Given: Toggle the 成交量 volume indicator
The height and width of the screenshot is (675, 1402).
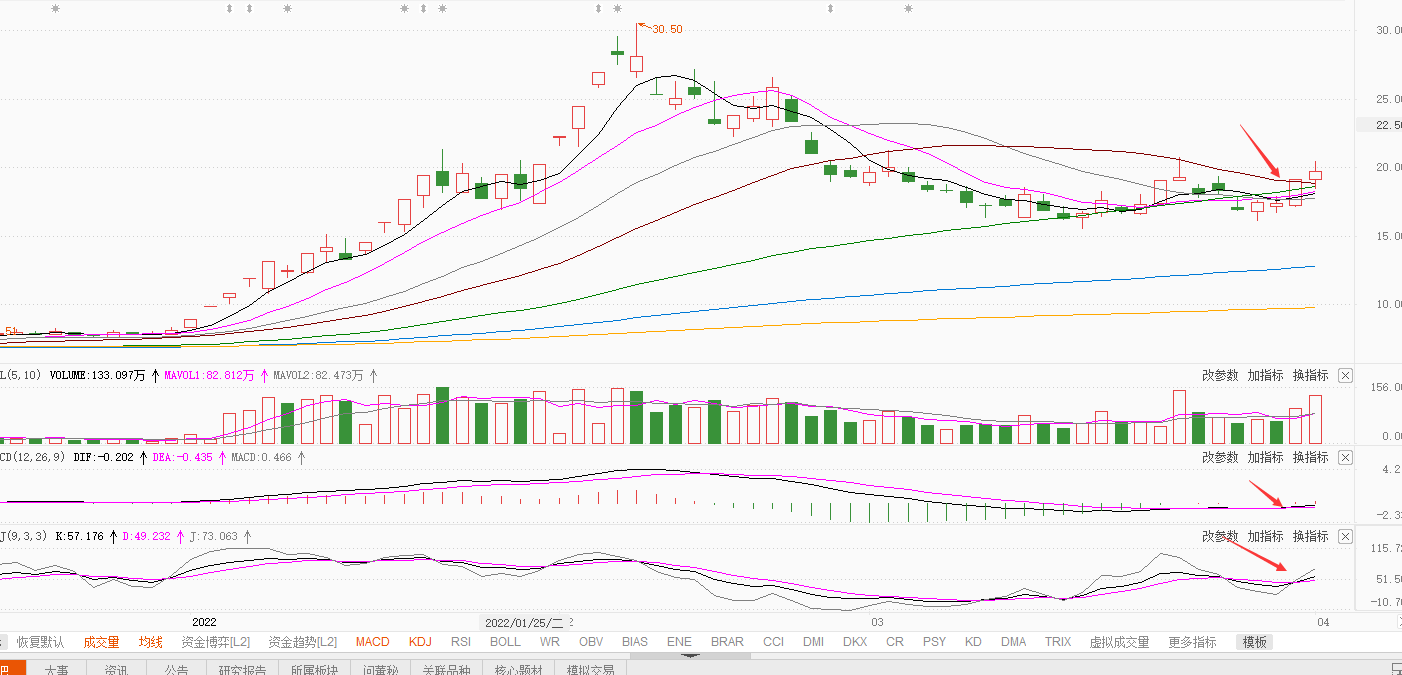Looking at the screenshot, I should click(x=101, y=642).
